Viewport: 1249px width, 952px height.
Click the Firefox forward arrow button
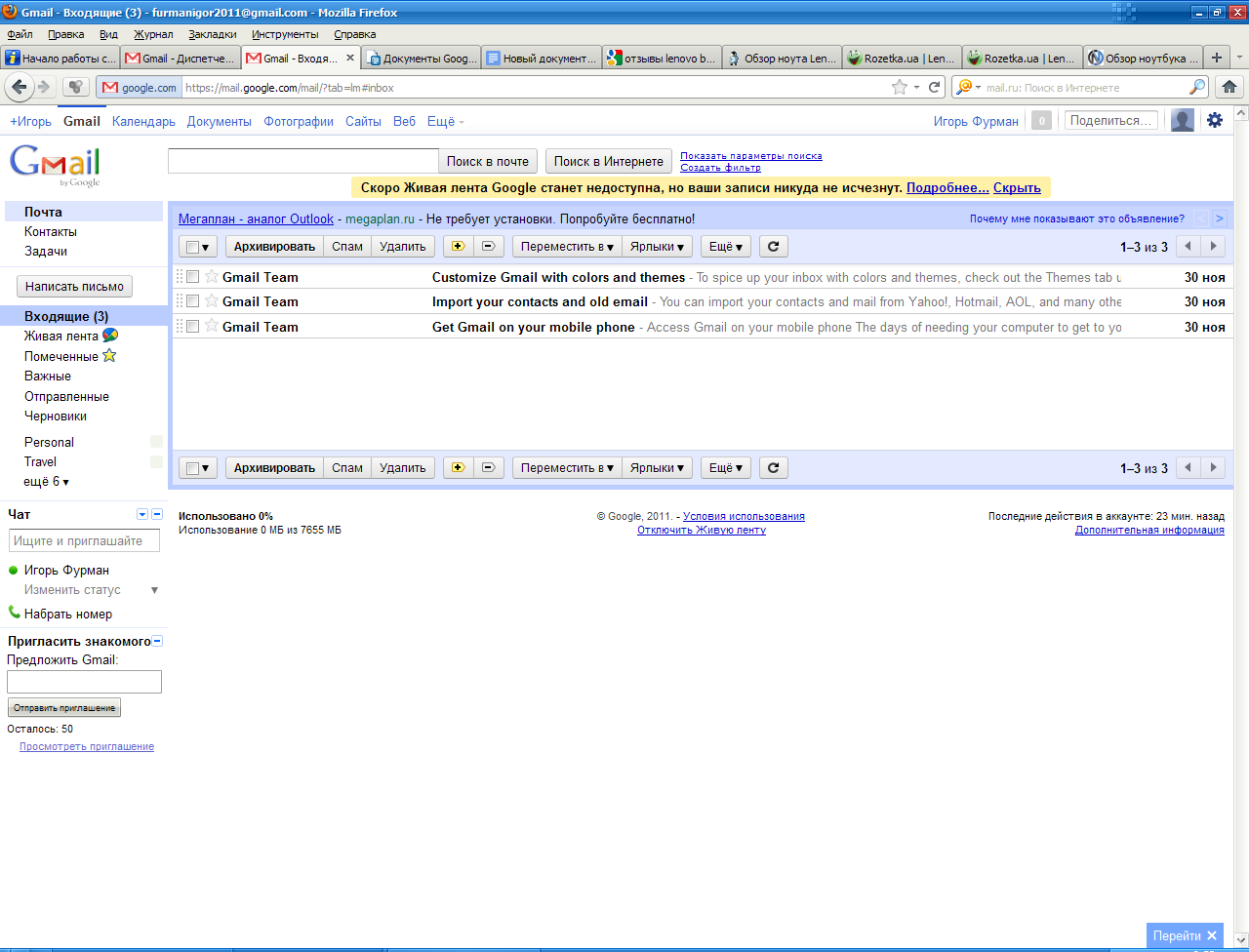pyautogui.click(x=44, y=87)
